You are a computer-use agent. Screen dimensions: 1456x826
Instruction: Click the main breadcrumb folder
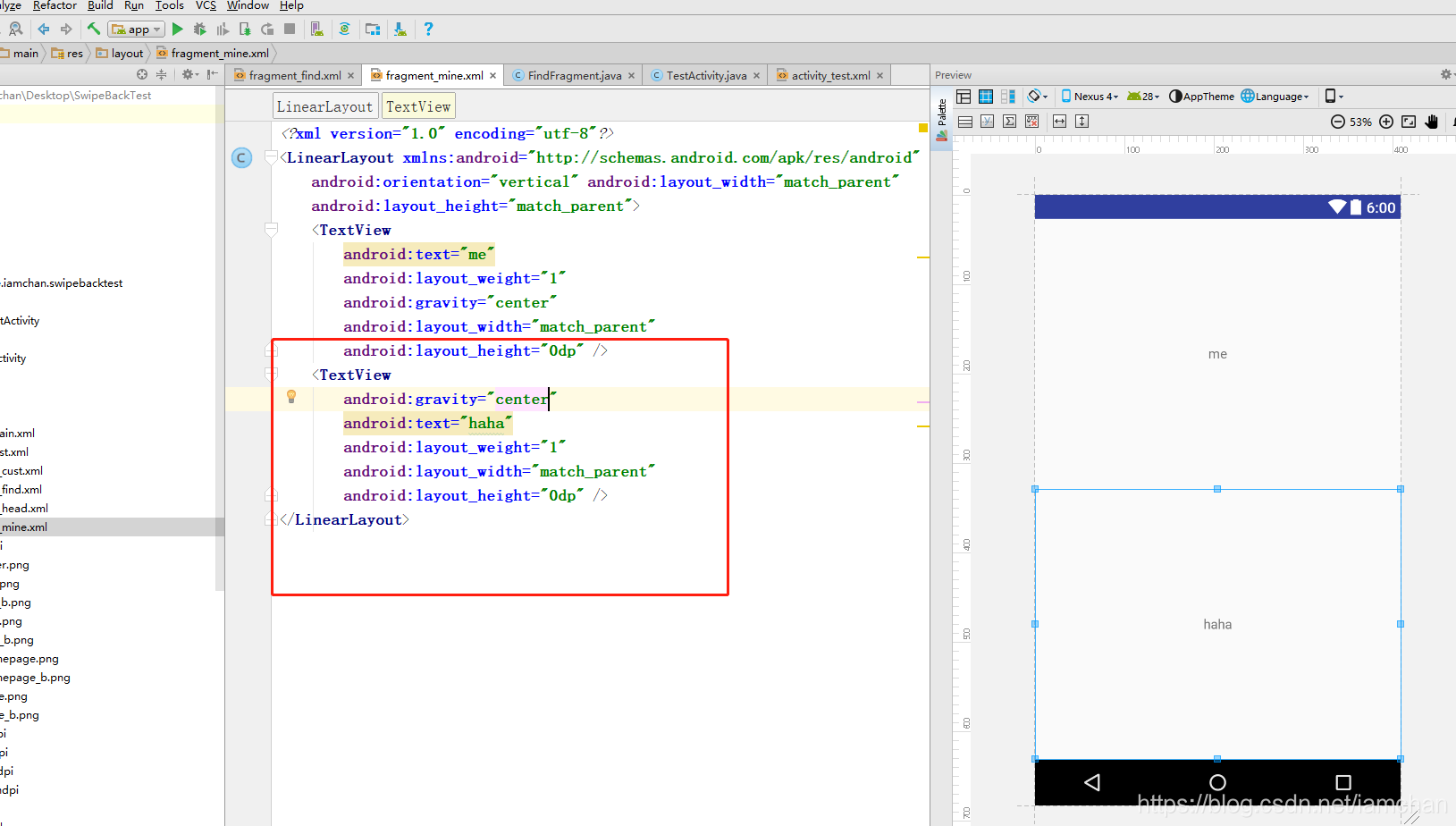pos(20,54)
